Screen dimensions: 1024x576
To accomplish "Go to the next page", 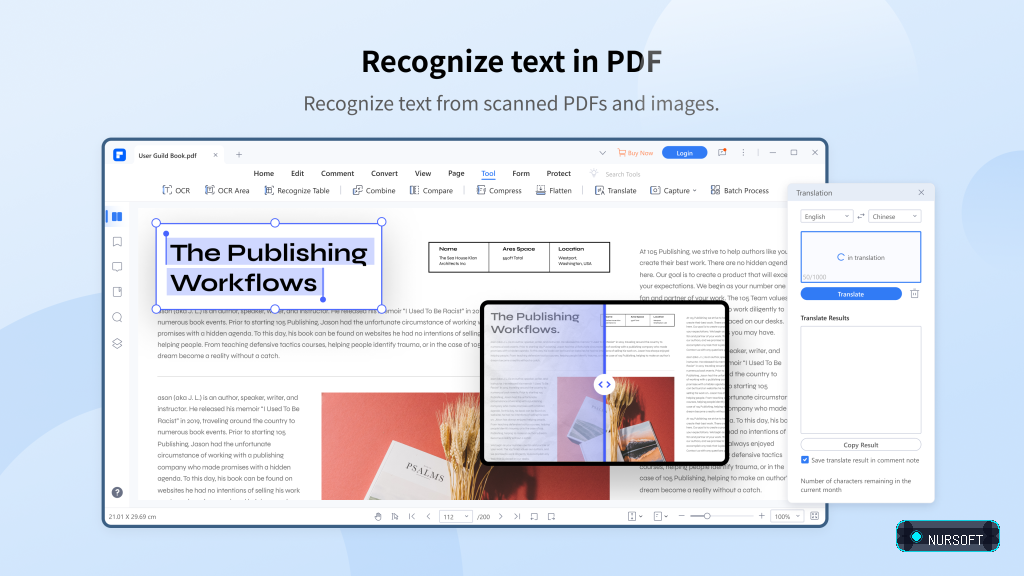I will pyautogui.click(x=501, y=517).
